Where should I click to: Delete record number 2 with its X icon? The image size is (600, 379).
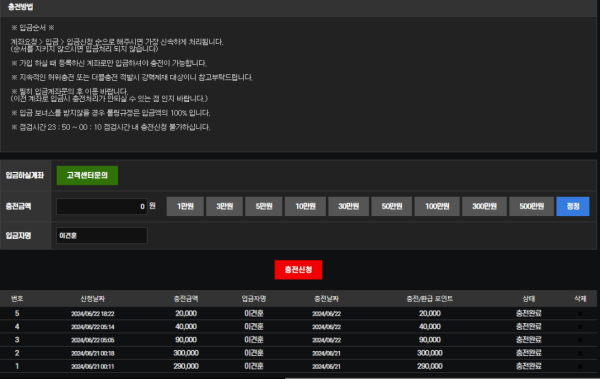(580, 353)
